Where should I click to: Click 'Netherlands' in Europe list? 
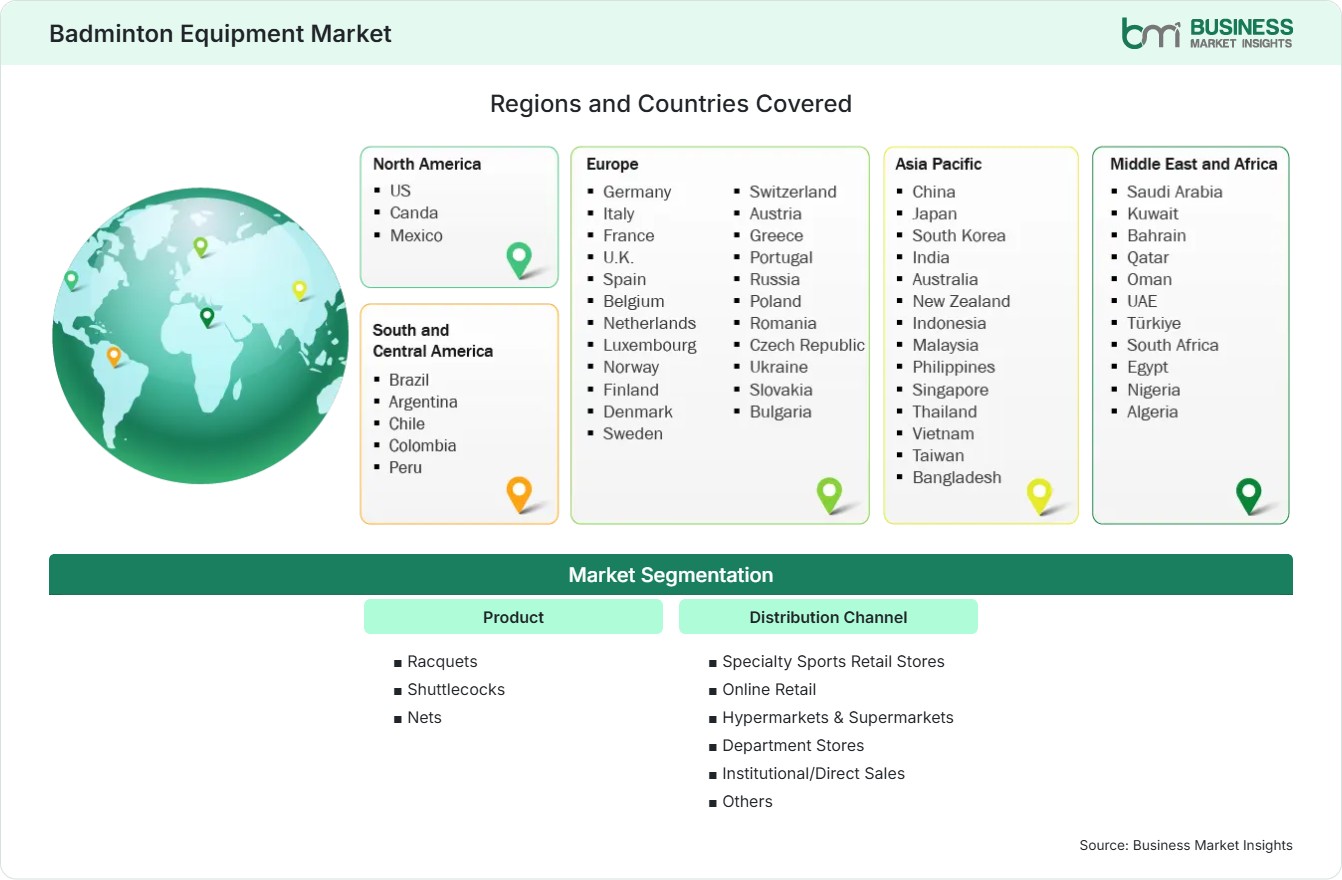coord(649,324)
